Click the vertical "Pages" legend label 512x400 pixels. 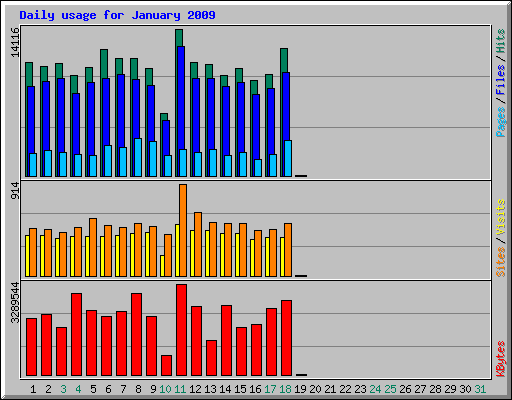tap(501, 122)
